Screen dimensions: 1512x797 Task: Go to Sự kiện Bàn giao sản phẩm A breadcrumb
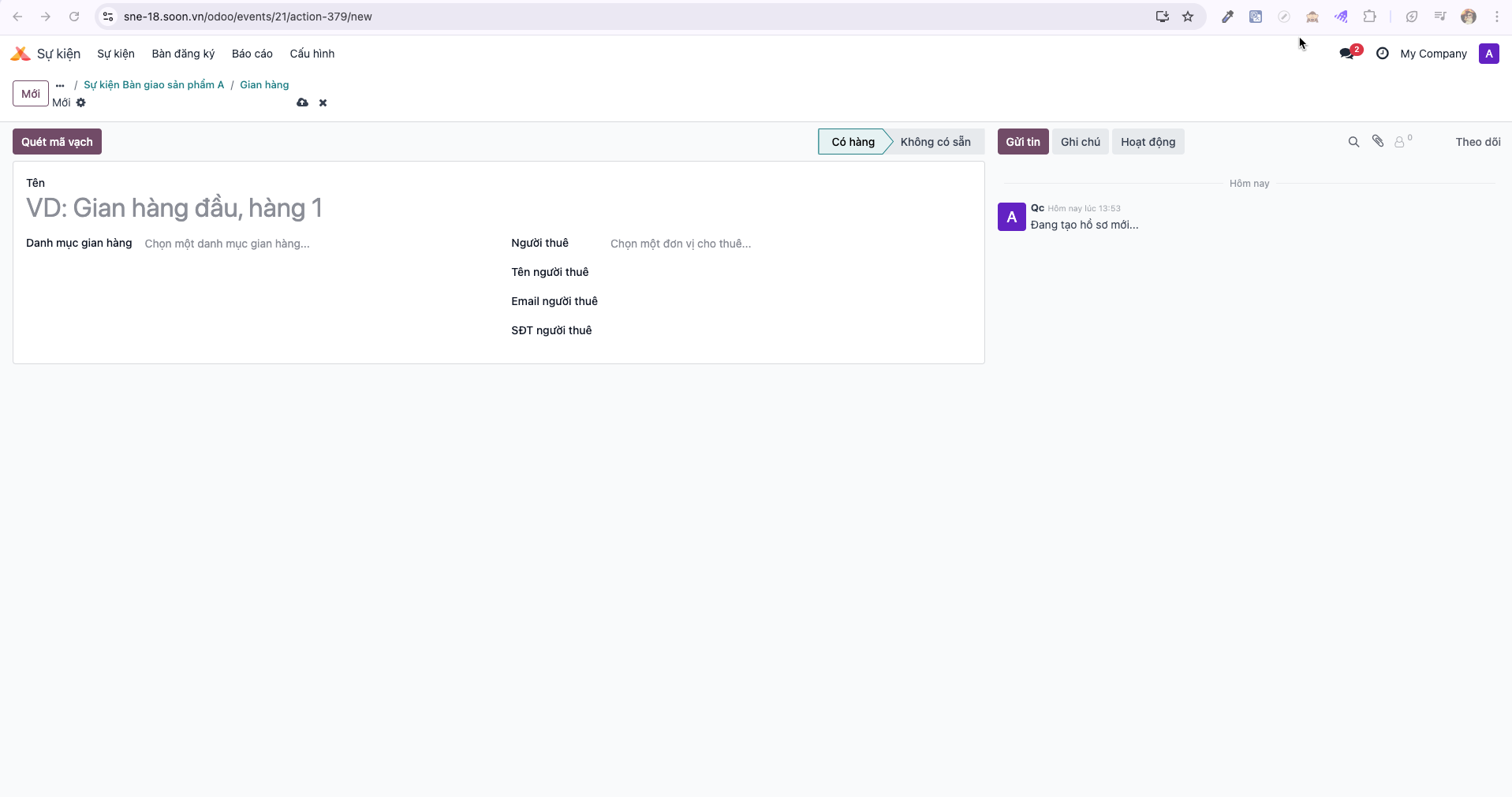(x=154, y=85)
